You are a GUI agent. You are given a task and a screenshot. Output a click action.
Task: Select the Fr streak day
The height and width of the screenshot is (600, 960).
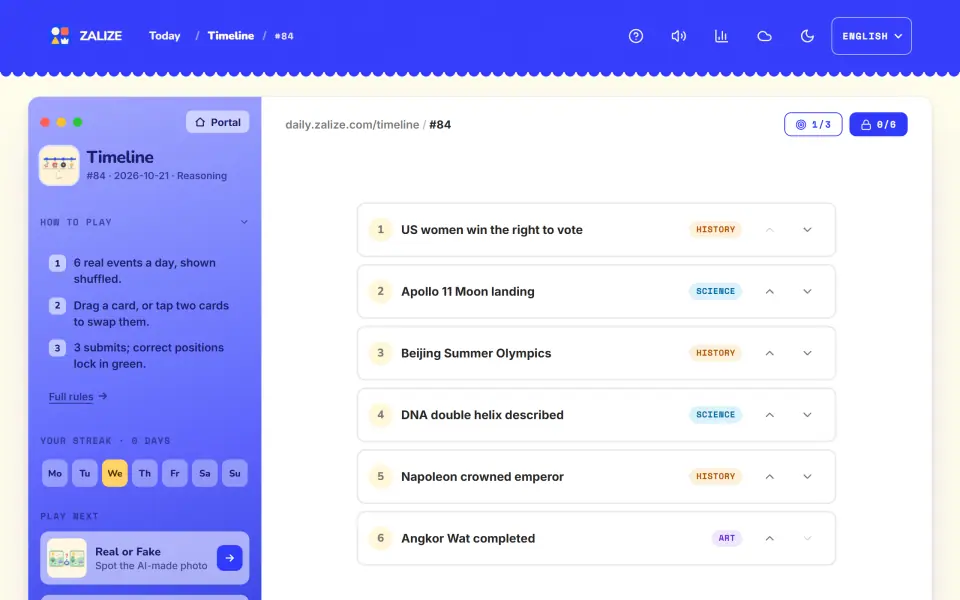tap(174, 473)
